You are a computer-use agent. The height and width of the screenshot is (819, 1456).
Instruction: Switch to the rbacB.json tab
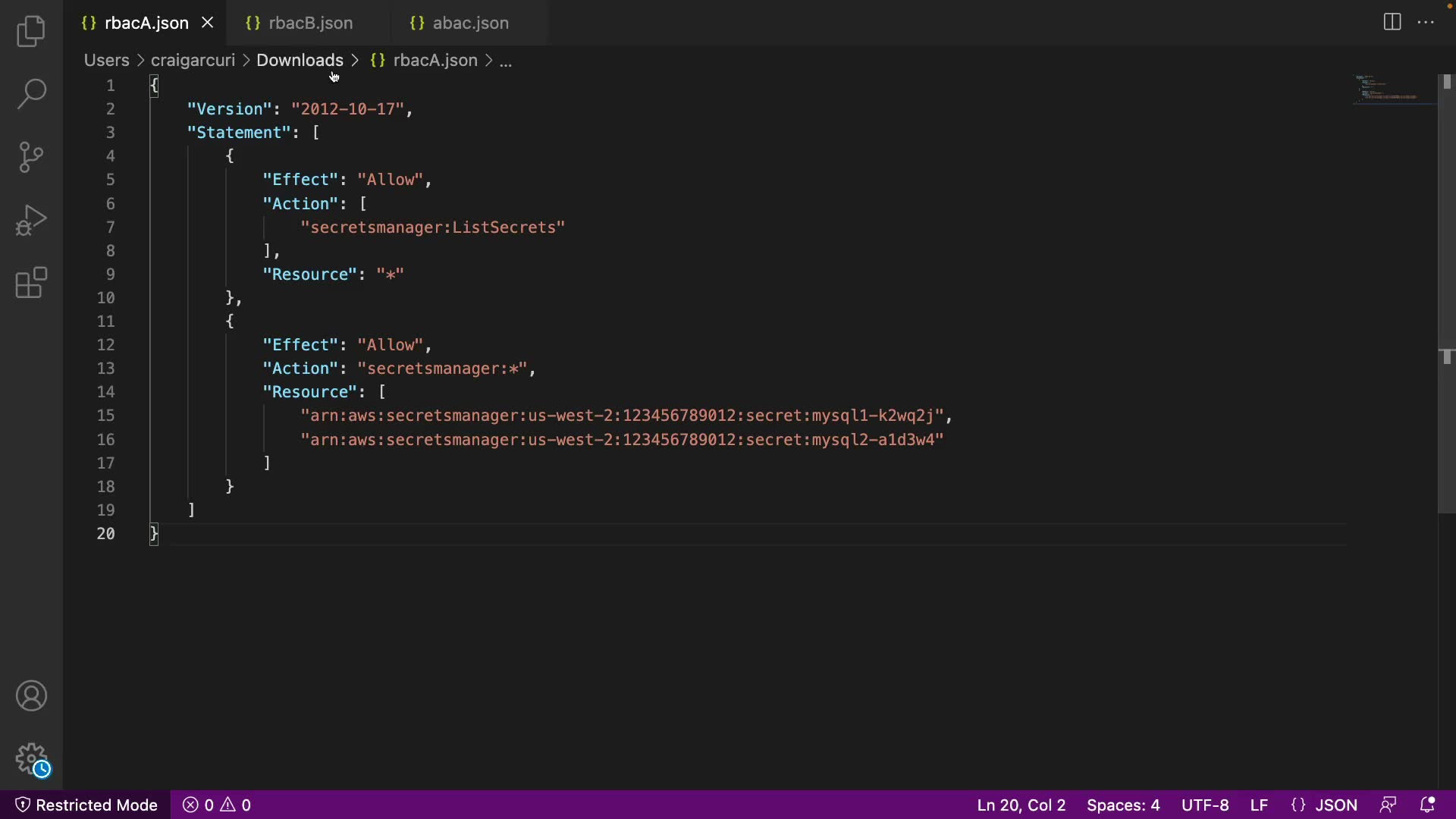pyautogui.click(x=310, y=23)
